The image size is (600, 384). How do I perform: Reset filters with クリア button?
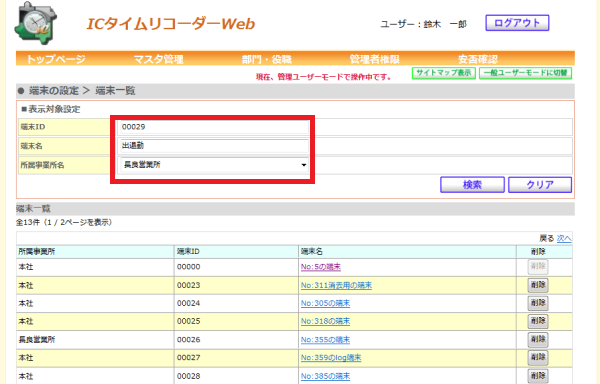pyautogui.click(x=540, y=185)
